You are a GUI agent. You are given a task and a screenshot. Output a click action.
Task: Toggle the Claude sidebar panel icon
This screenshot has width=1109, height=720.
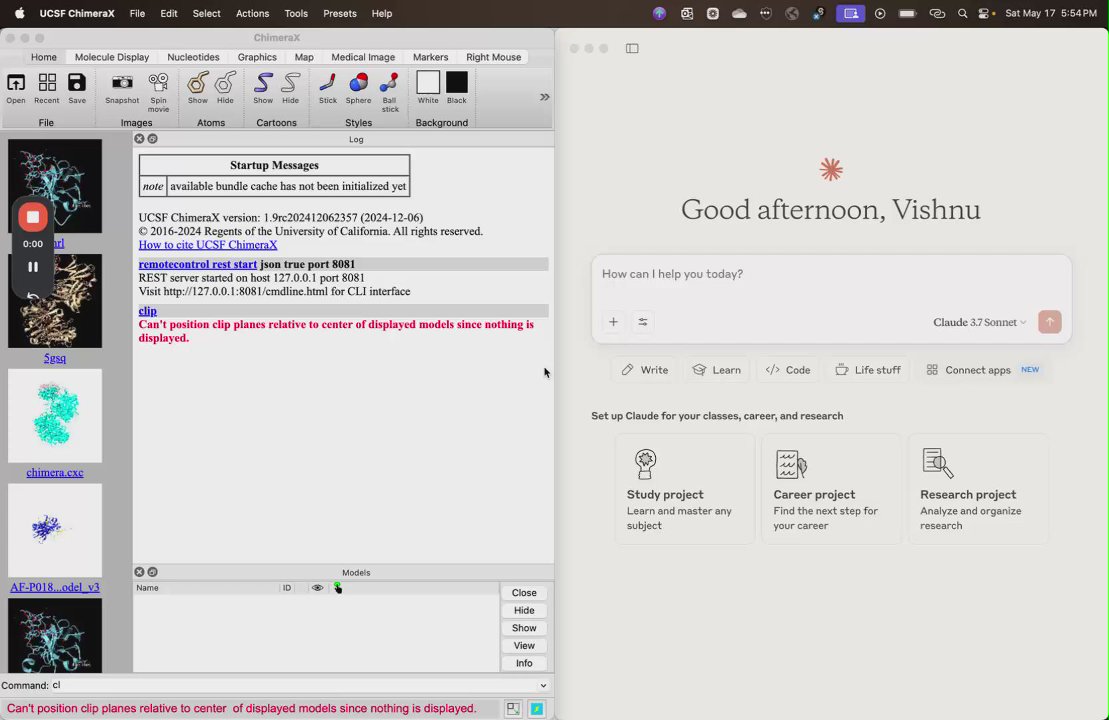(632, 48)
